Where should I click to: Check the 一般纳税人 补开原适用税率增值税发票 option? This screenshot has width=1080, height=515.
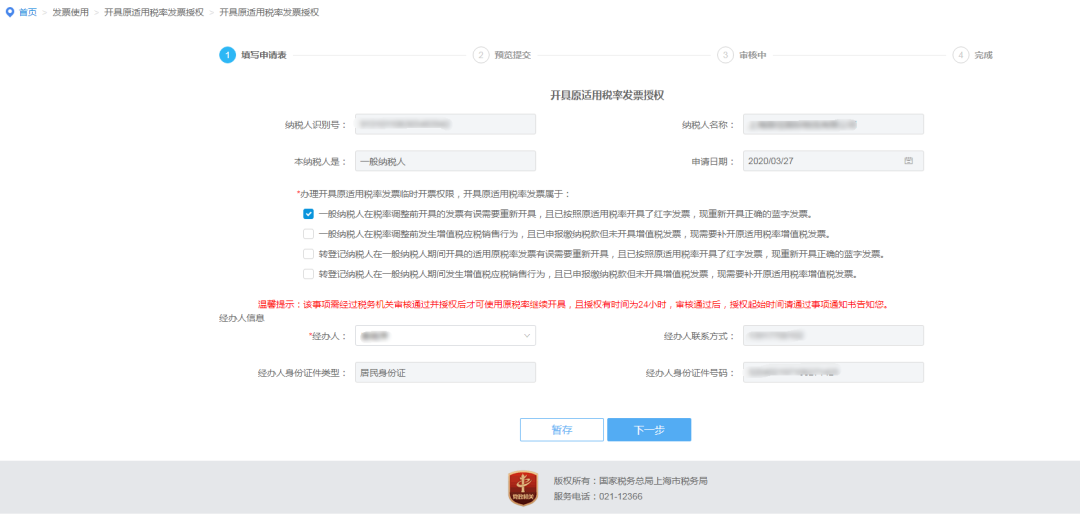(x=308, y=233)
